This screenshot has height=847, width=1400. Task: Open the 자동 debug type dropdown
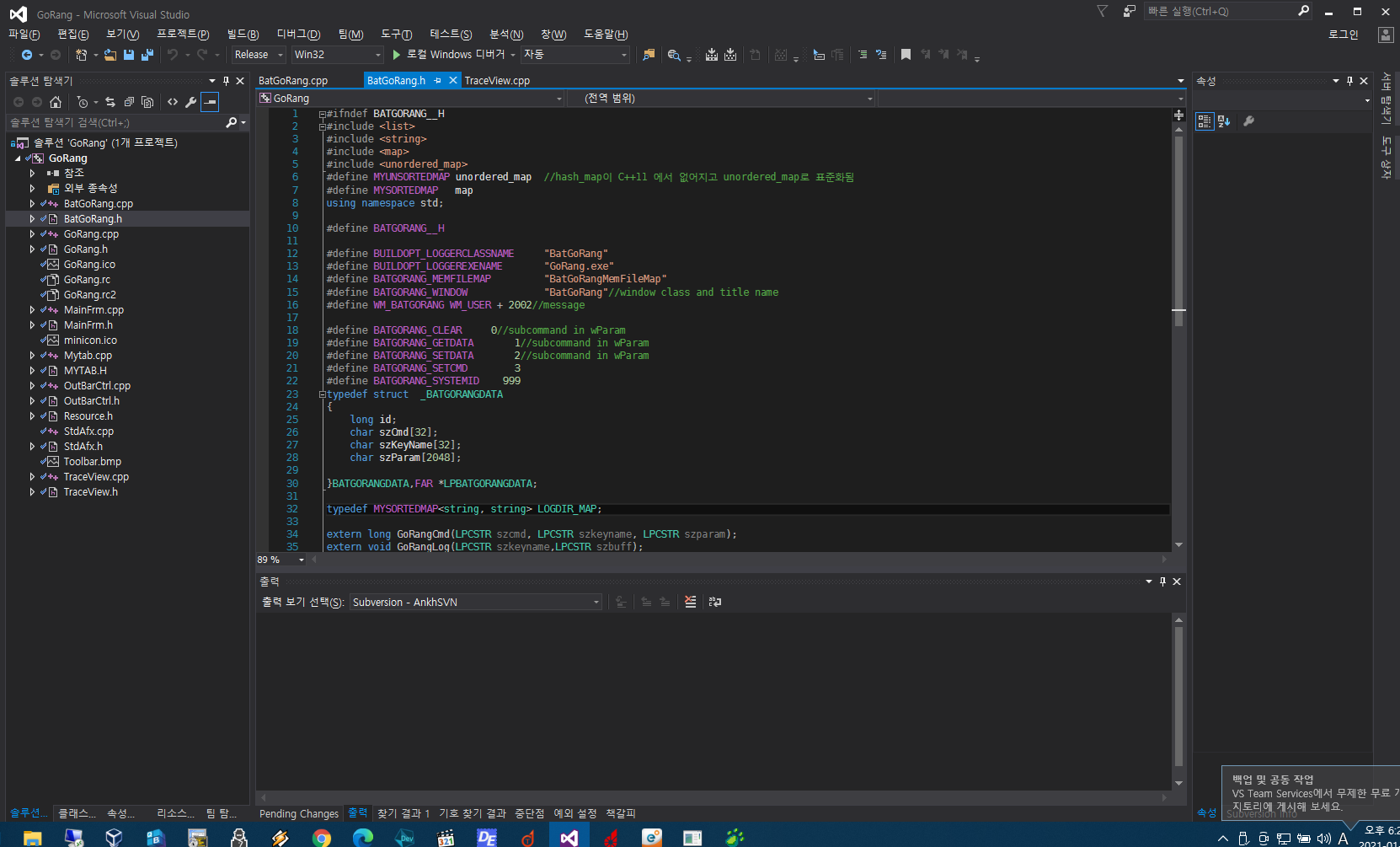(575, 55)
